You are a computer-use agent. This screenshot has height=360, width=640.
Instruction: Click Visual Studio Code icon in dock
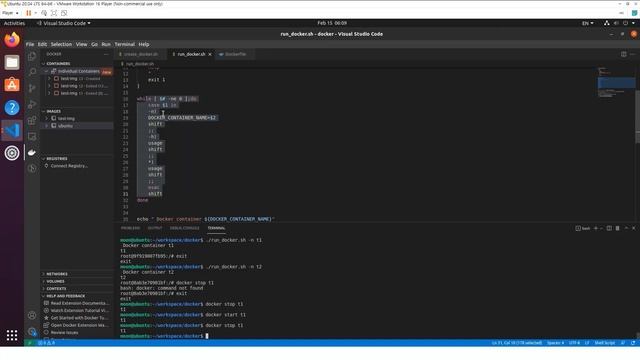click(12, 130)
